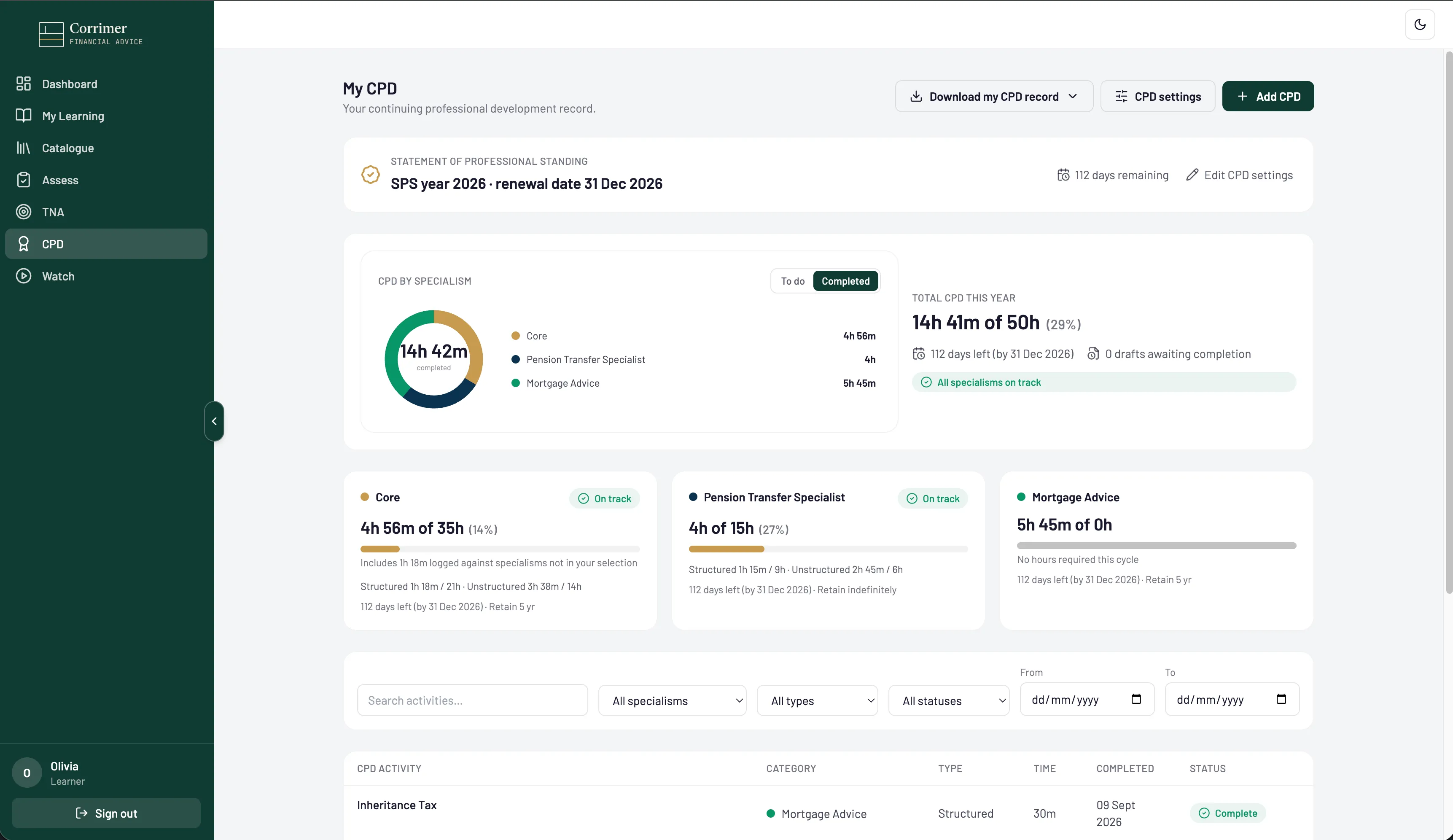Select Pension Transfer Specialist legend entry

tap(693, 359)
